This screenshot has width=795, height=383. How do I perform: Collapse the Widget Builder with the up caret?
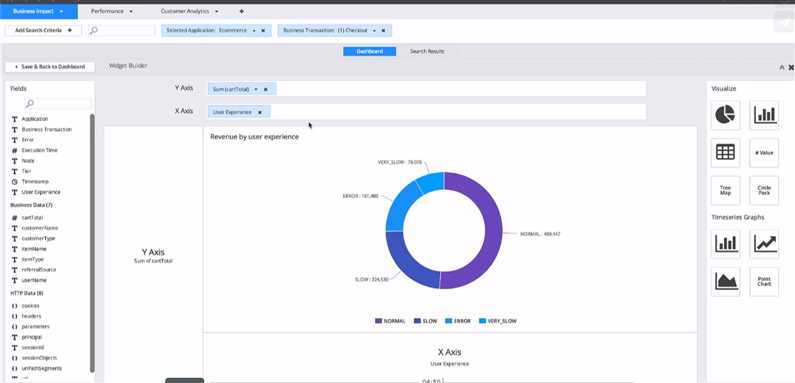pyautogui.click(x=781, y=67)
